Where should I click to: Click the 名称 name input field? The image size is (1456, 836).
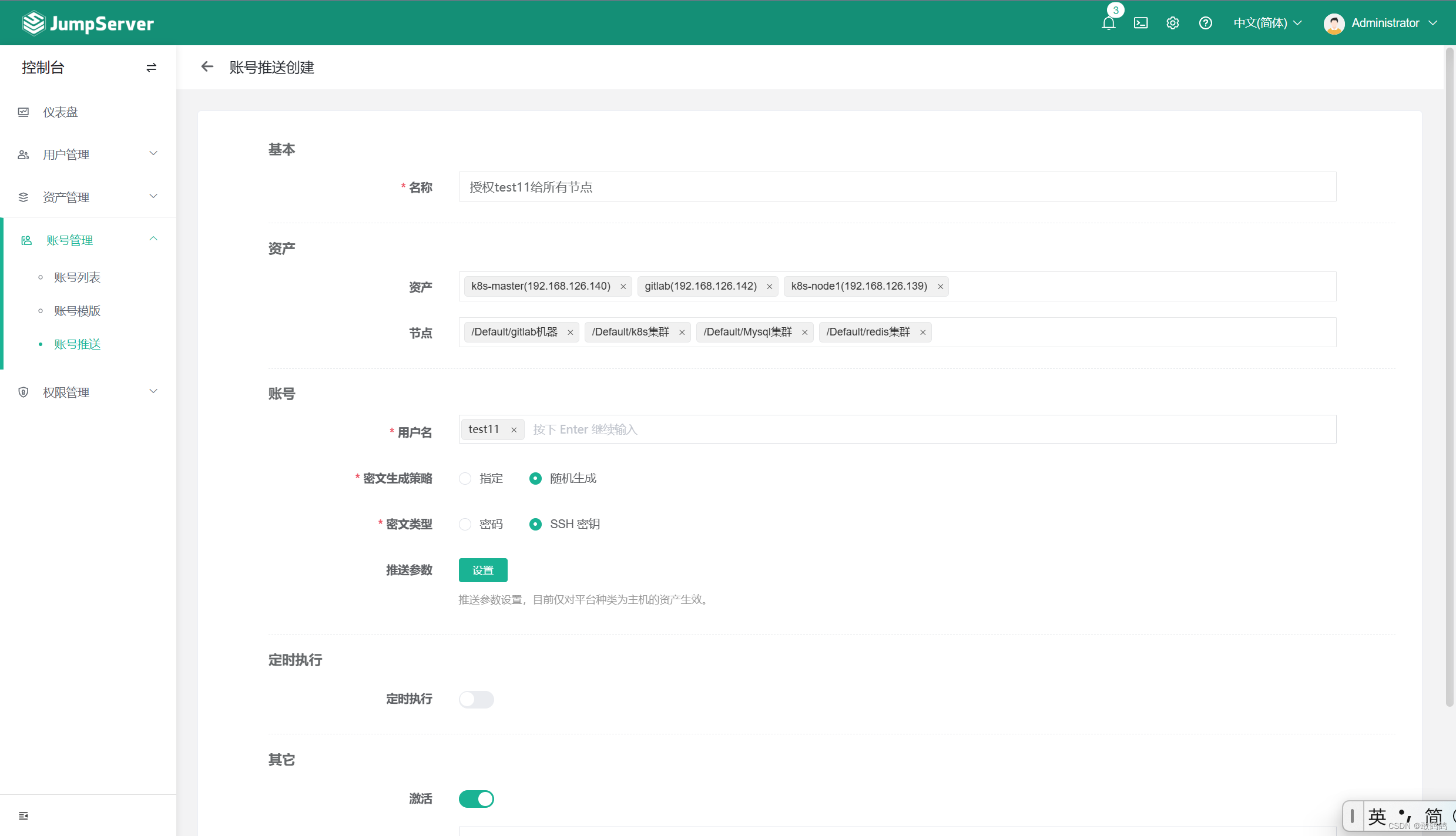[x=897, y=187]
